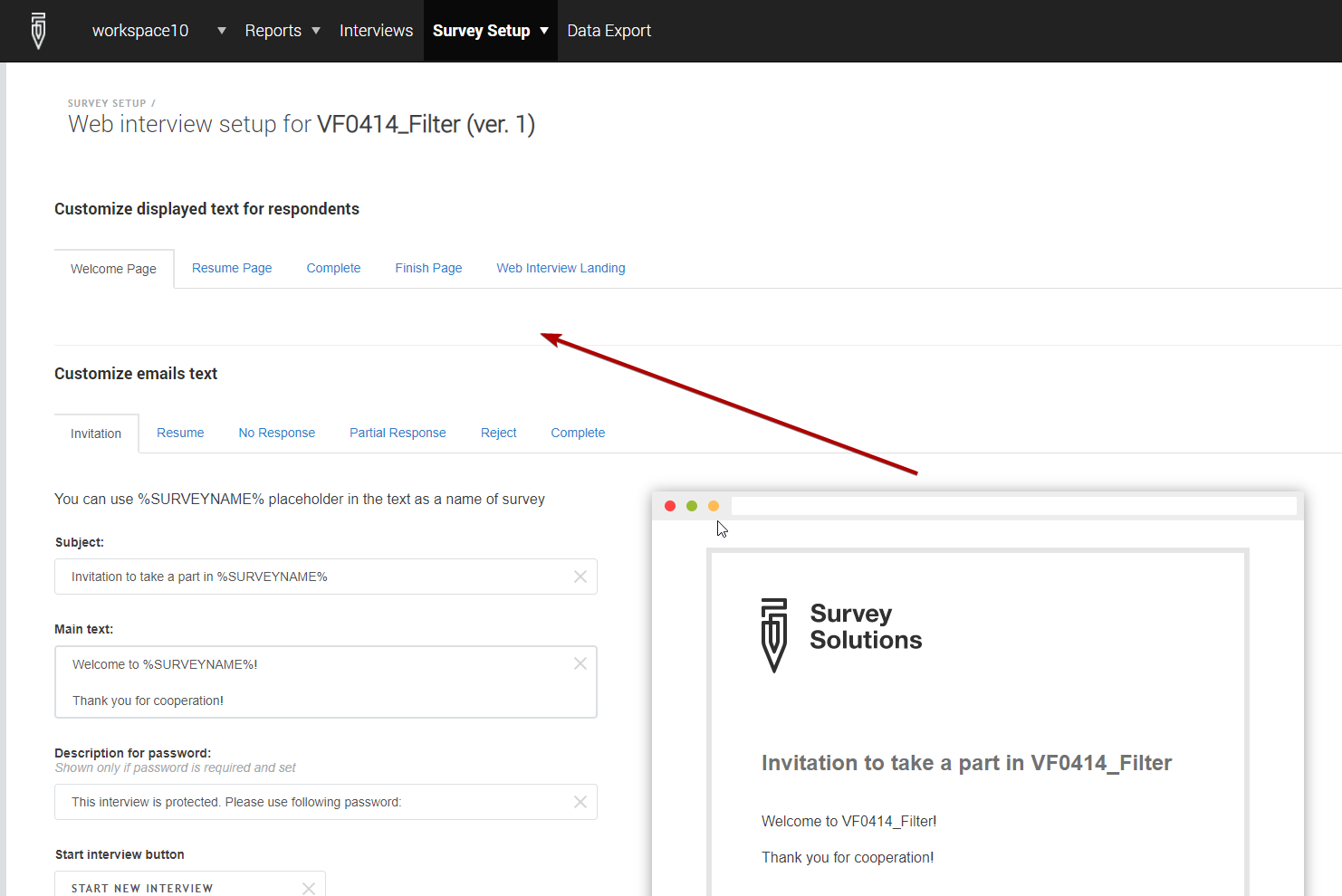
Task: Focus the Subject input field
Action: [x=326, y=577]
